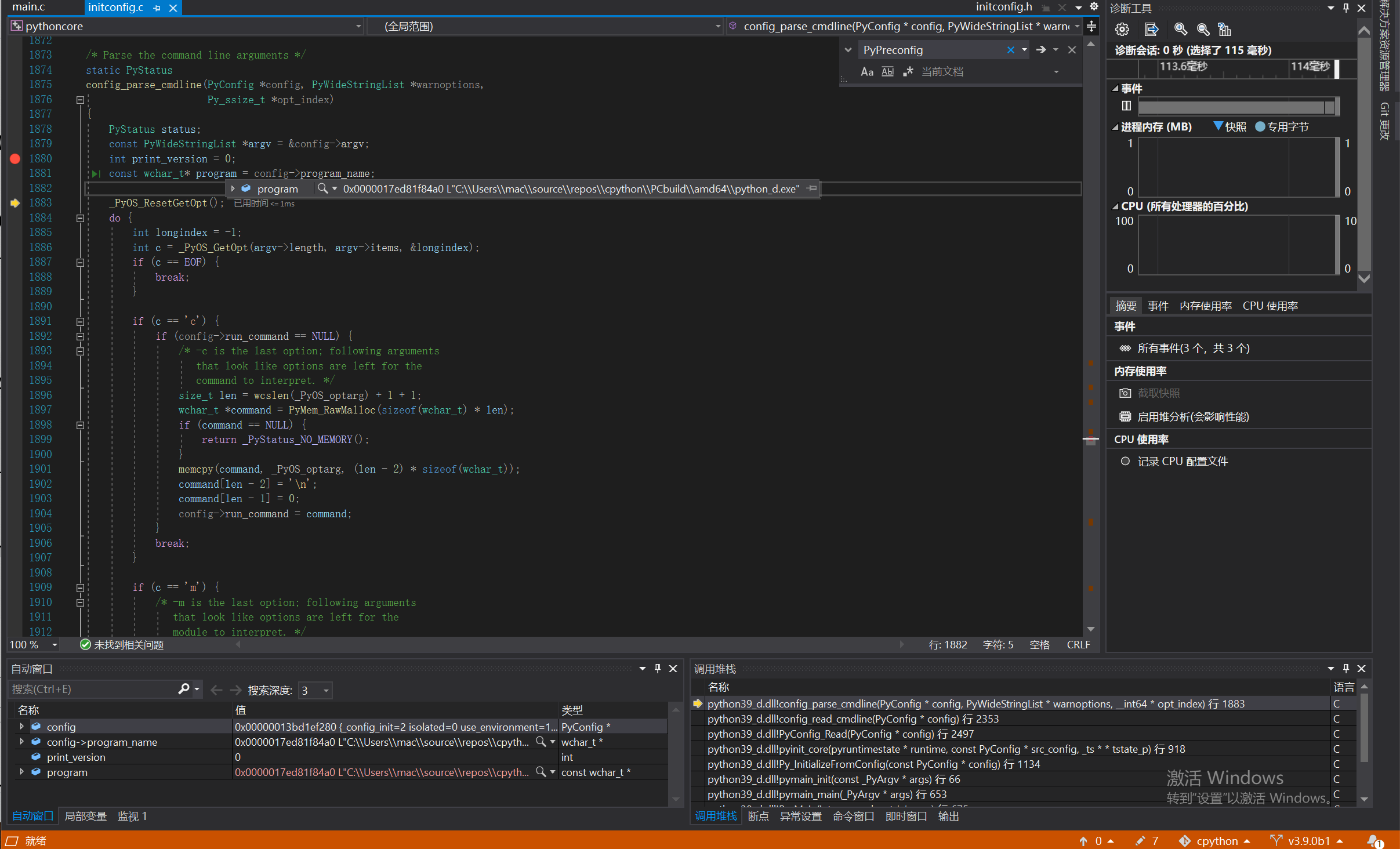Image resolution: width=1400 pixels, height=849 pixels.
Task: Open visualizer for config->program_name value
Action: 541,742
